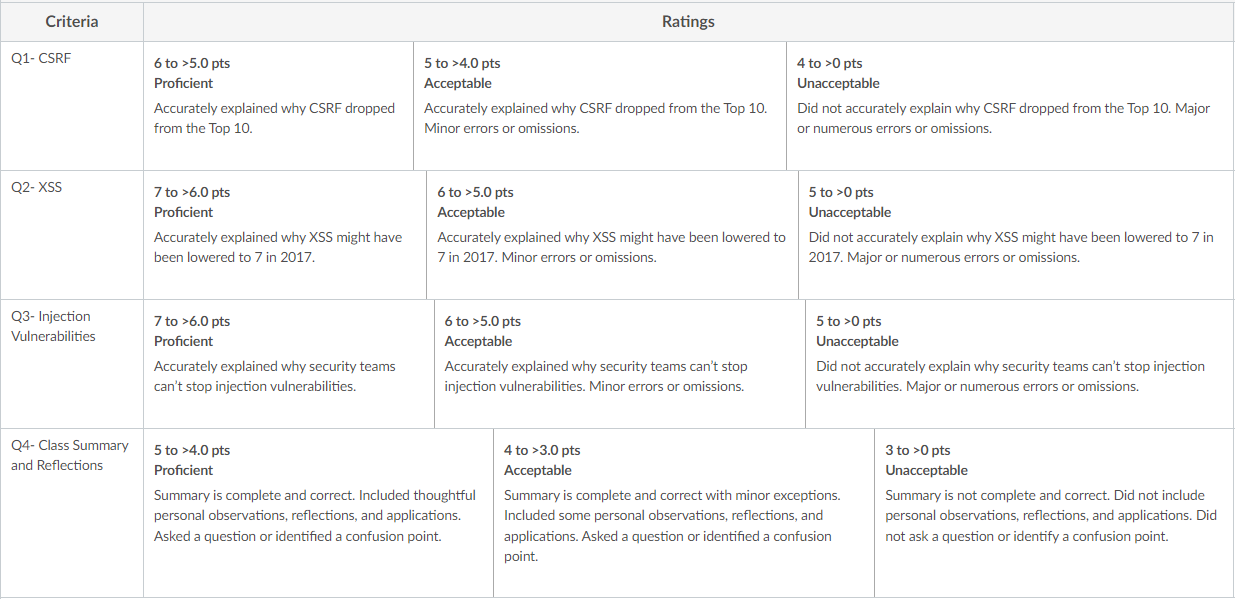Screen dimensions: 1235x599
Task: Choose Q4 Proficient 5 to >4.0 pts rating
Action: pyautogui.click(x=318, y=513)
